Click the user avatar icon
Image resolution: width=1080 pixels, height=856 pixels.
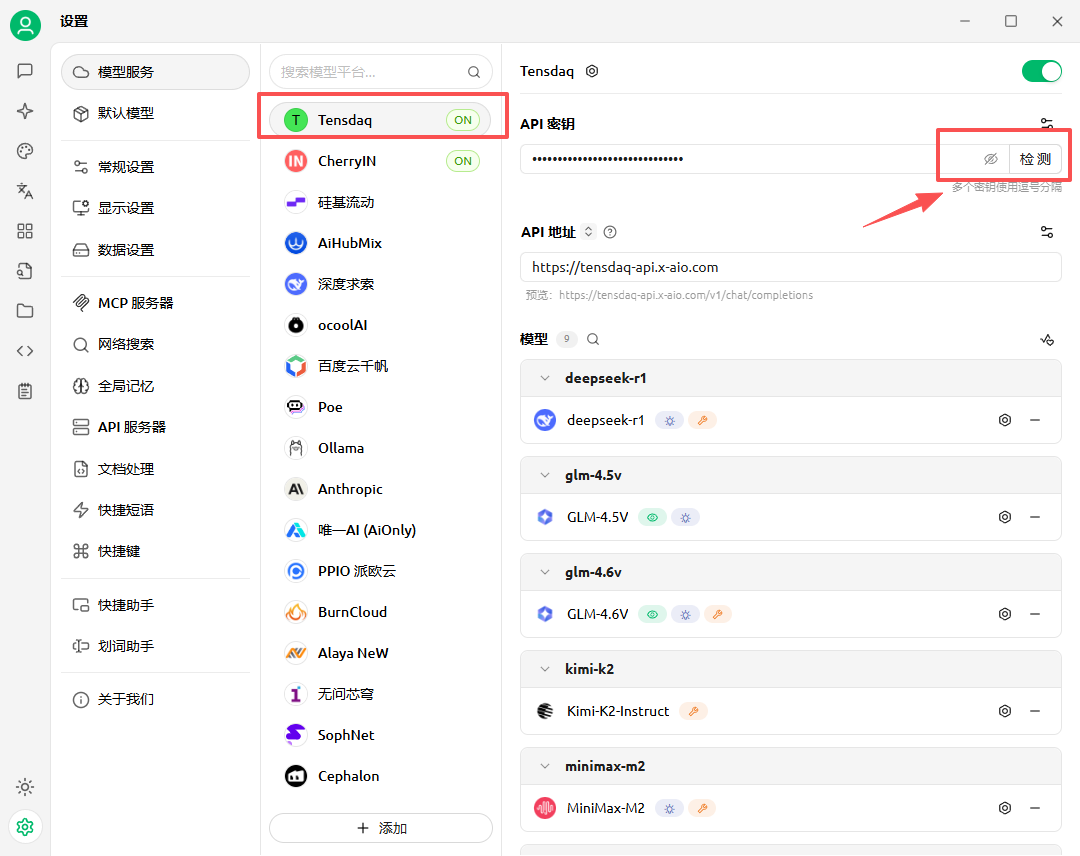pyautogui.click(x=25, y=25)
